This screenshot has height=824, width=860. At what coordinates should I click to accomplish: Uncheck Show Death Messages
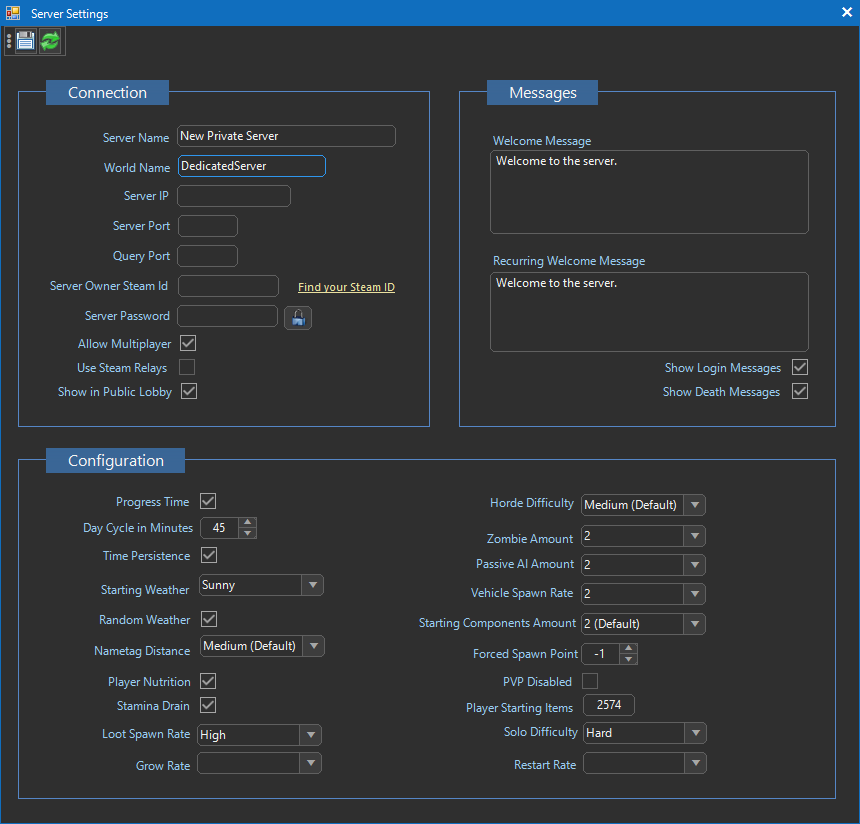pyautogui.click(x=800, y=391)
